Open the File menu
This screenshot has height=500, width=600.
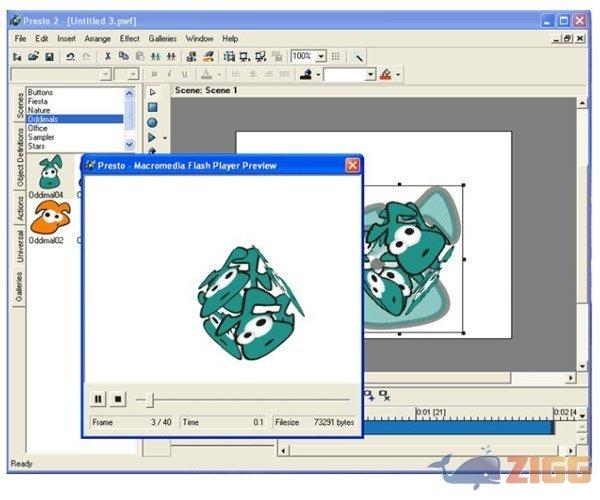(20, 39)
